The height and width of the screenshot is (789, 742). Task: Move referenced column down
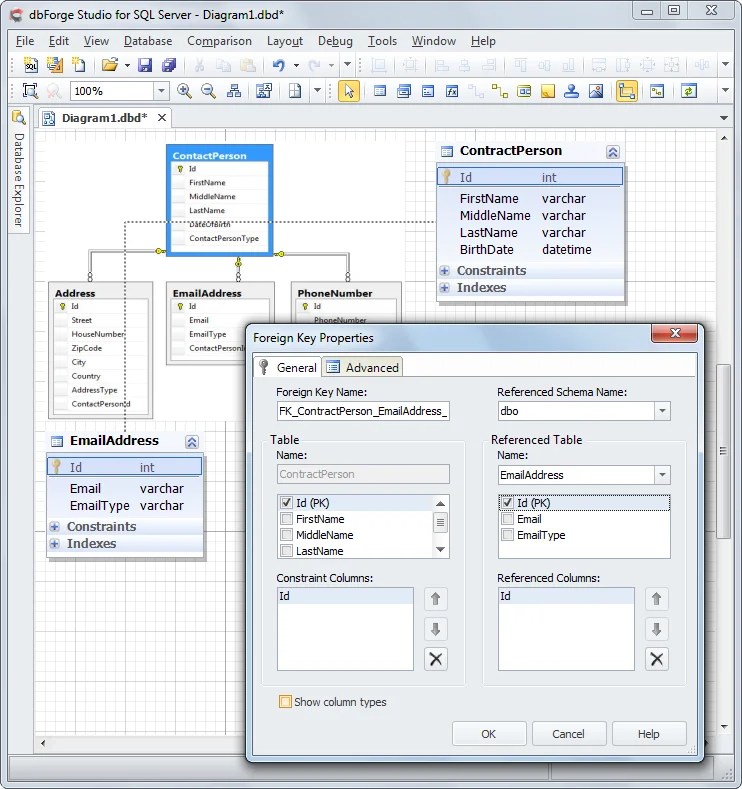(x=656, y=629)
